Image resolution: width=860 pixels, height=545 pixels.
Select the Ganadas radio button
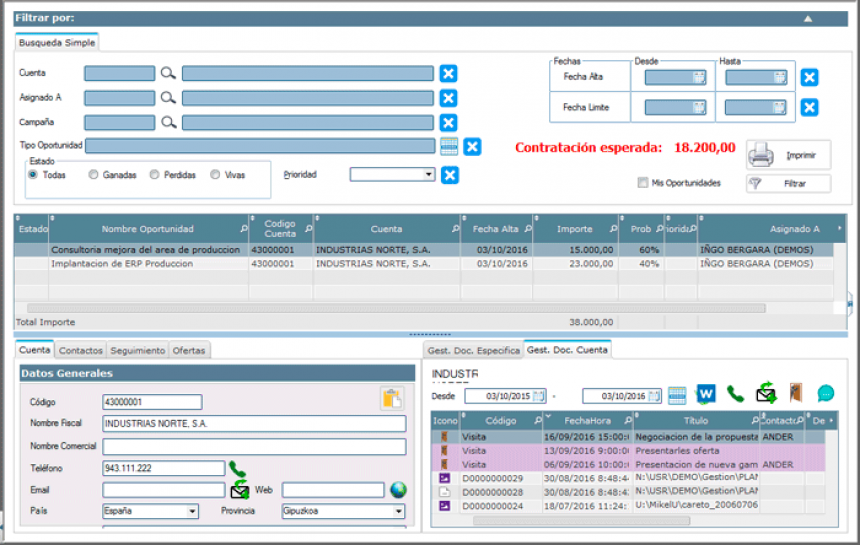[x=93, y=175]
